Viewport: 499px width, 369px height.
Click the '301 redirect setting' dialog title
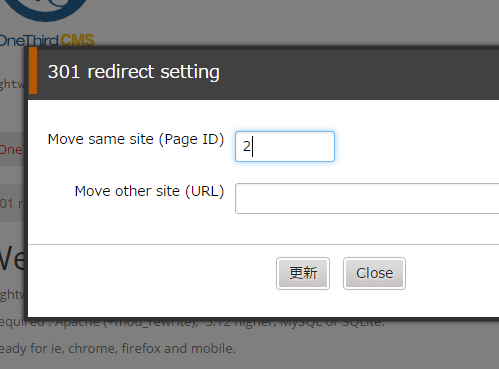point(134,72)
